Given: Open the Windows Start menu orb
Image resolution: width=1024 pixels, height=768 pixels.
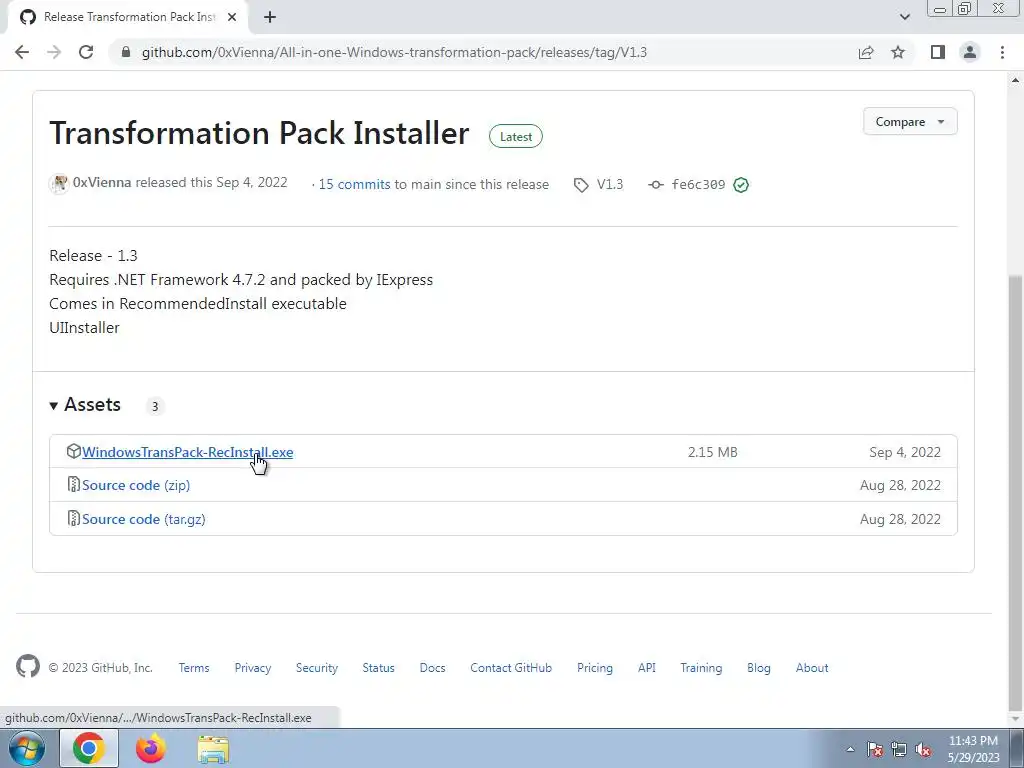Looking at the screenshot, I should click(x=27, y=748).
